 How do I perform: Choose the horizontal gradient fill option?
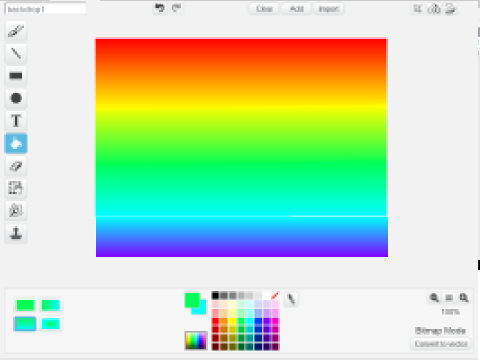click(51, 305)
